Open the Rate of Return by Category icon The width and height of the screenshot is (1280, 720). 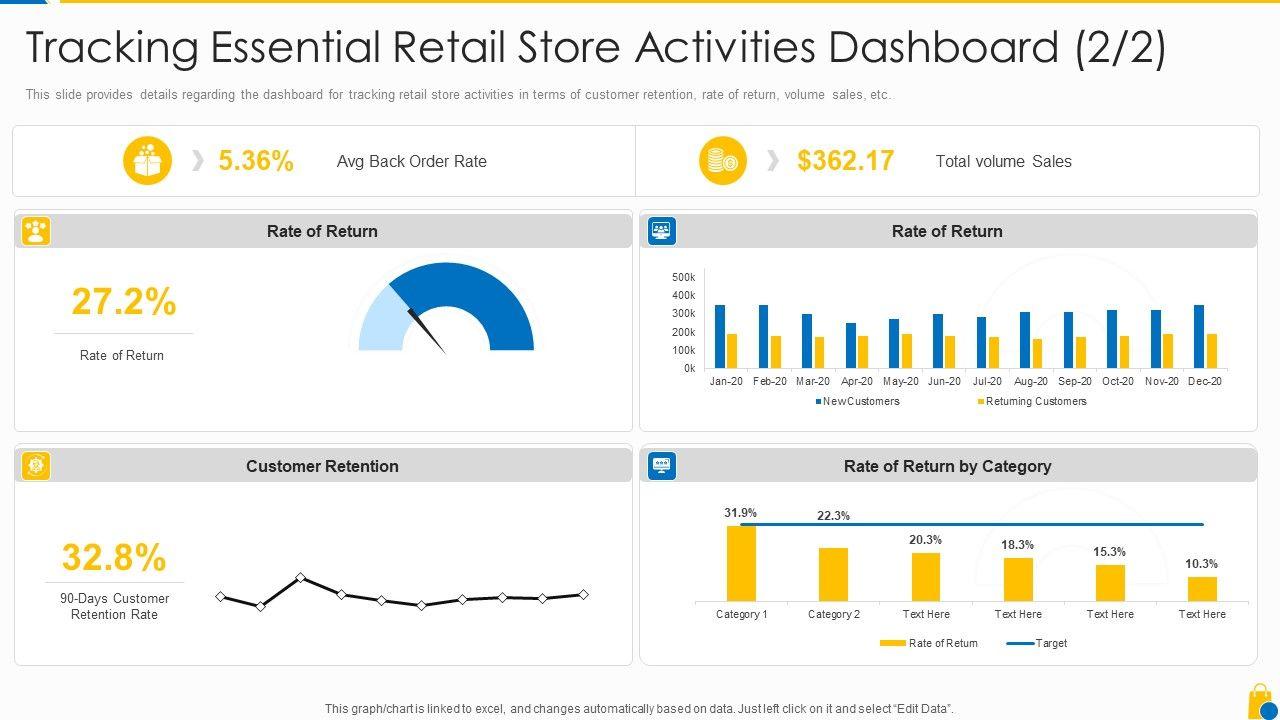tap(661, 466)
